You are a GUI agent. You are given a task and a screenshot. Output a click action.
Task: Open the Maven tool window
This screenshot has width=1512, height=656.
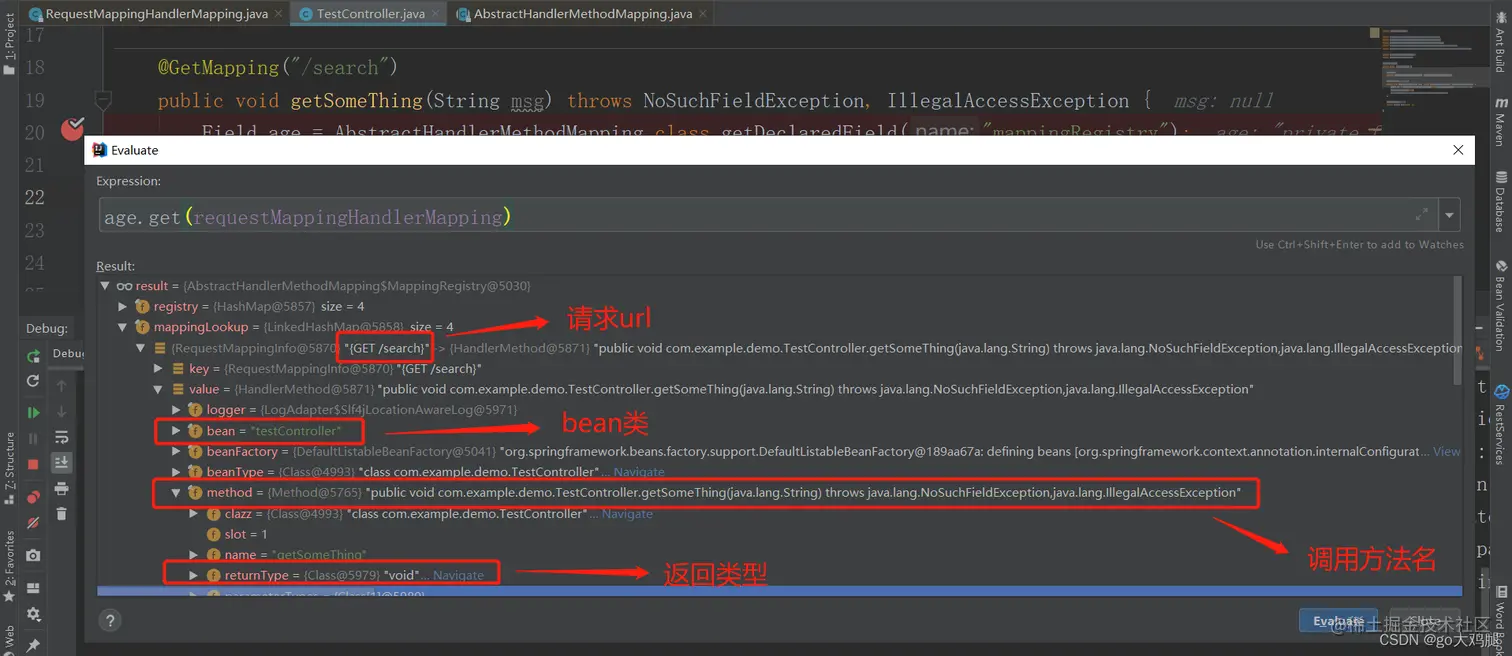[1501, 120]
